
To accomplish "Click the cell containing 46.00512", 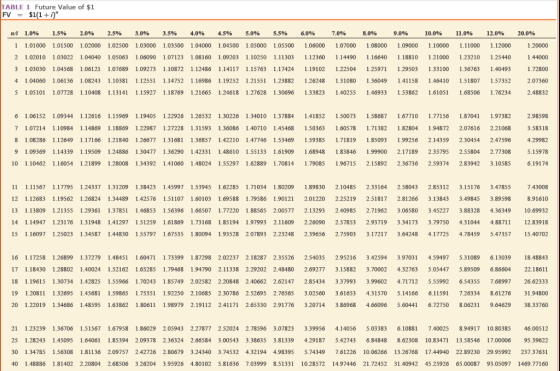I will coord(536,329).
